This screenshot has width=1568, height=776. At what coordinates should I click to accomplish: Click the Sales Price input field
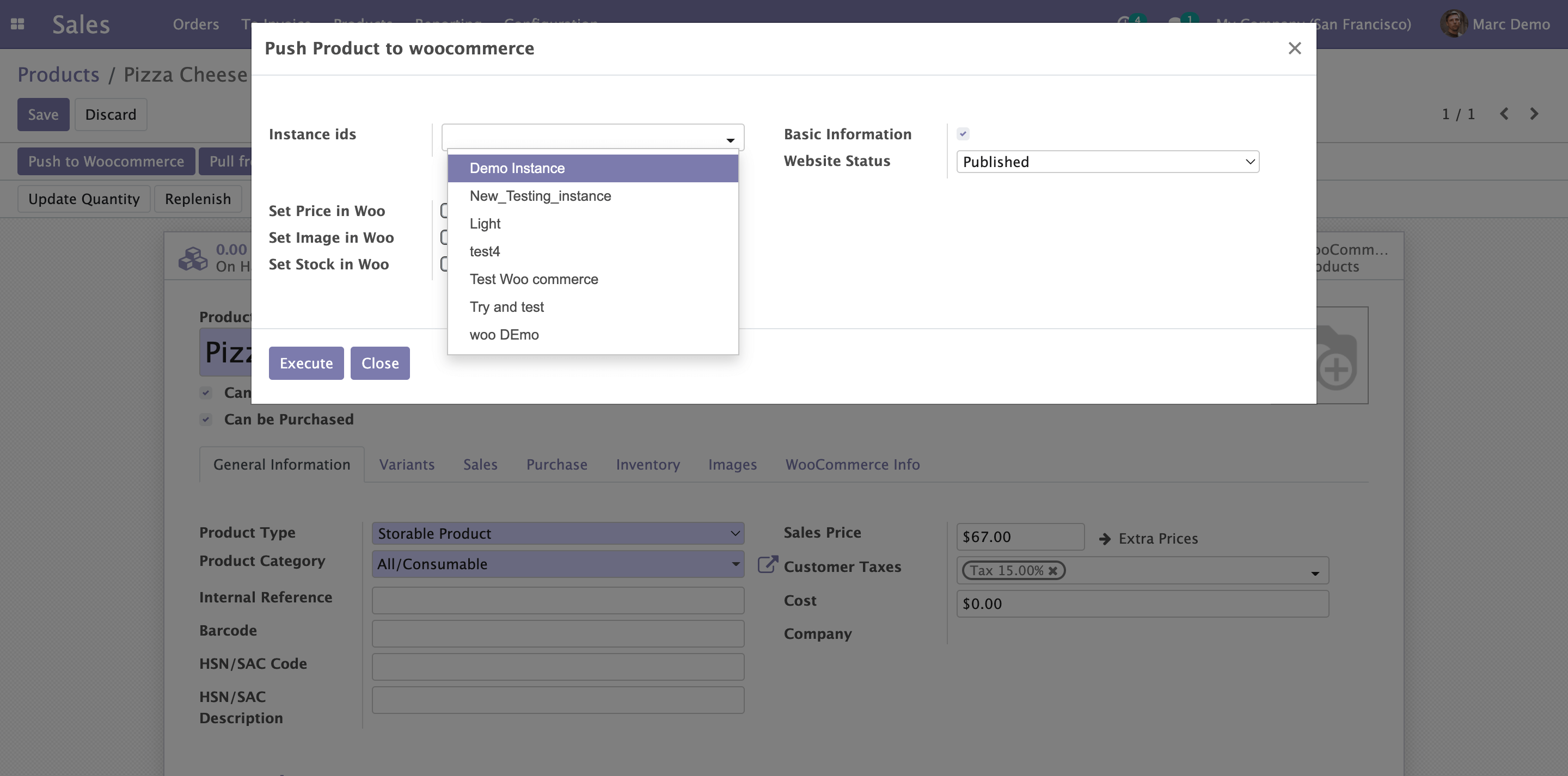tap(1020, 537)
